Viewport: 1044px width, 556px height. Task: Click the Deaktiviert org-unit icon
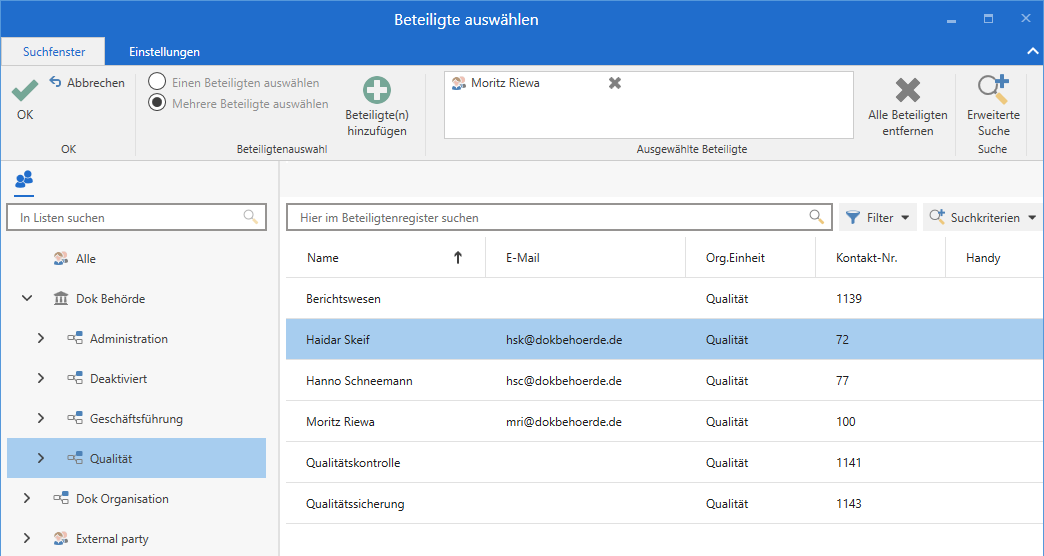tap(75, 378)
